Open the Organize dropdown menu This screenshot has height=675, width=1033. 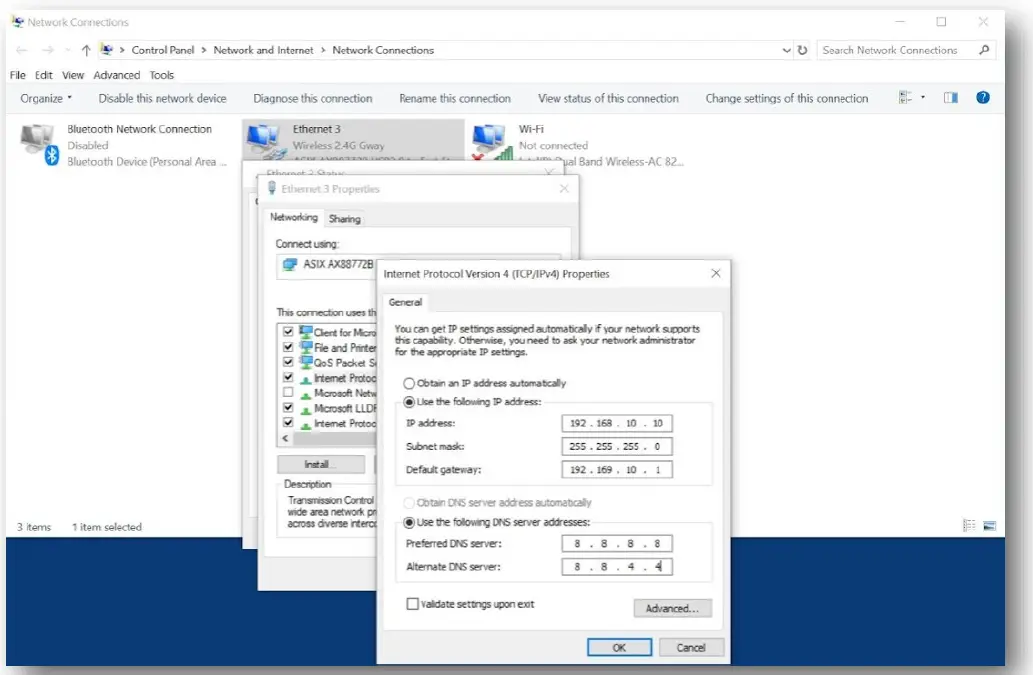click(x=46, y=98)
